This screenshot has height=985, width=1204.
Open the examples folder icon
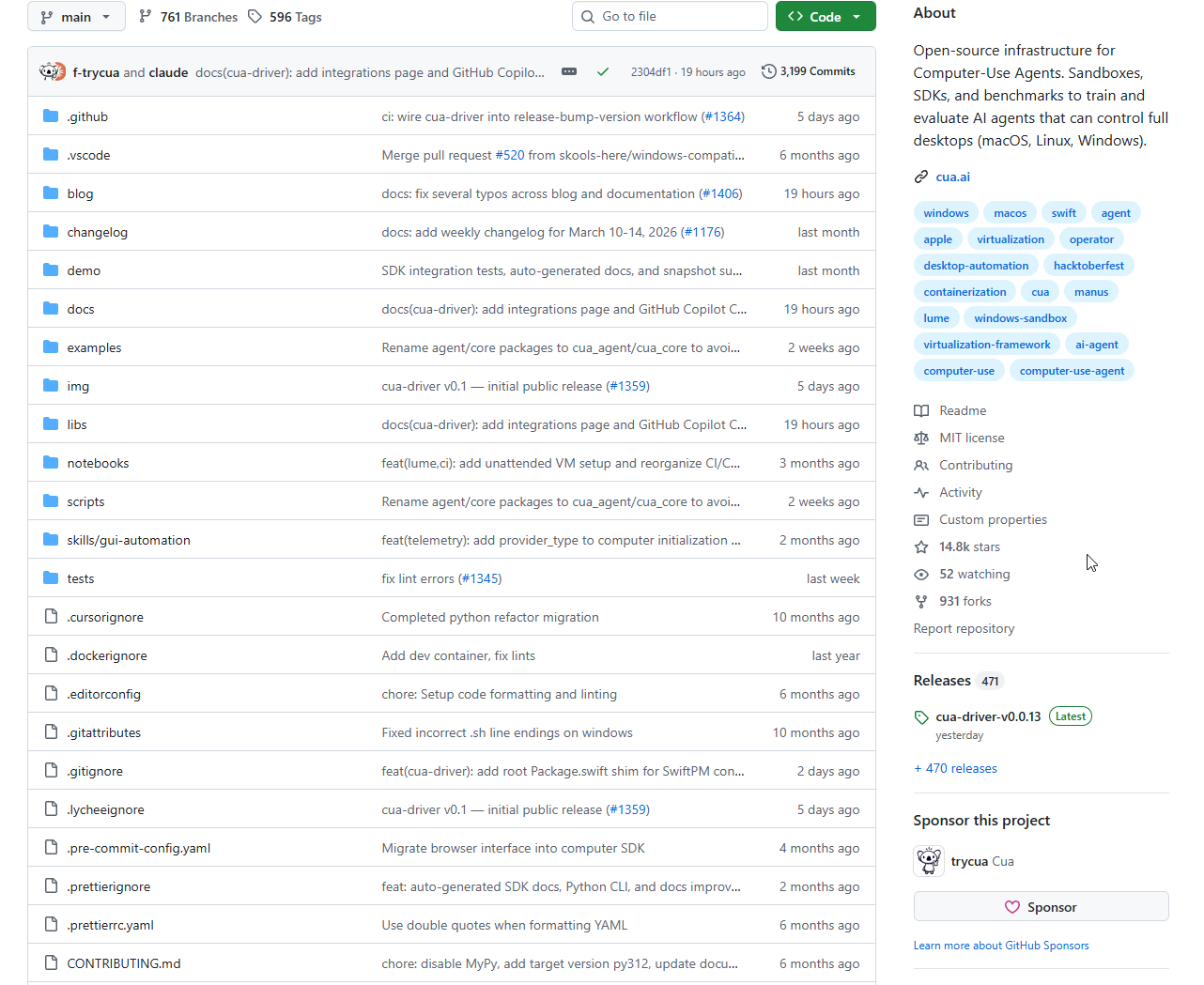[51, 347]
